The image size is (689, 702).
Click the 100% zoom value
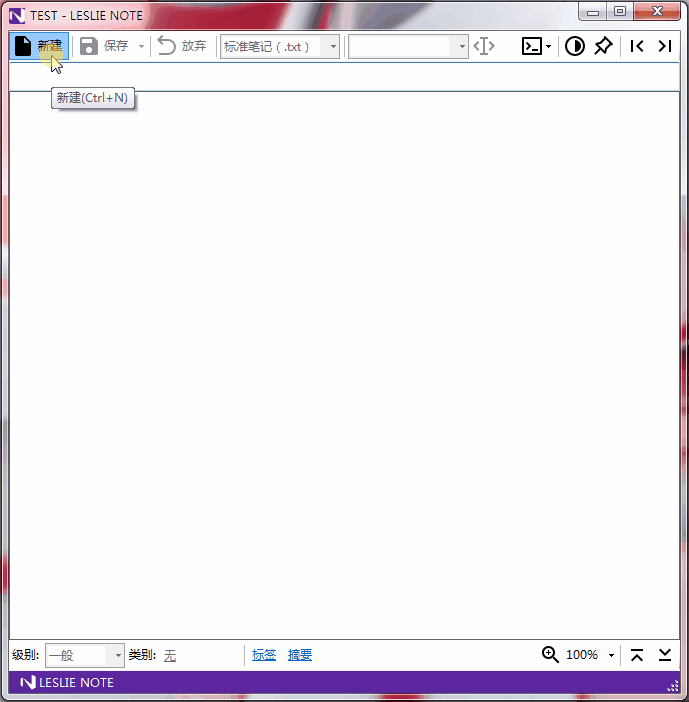coord(582,655)
